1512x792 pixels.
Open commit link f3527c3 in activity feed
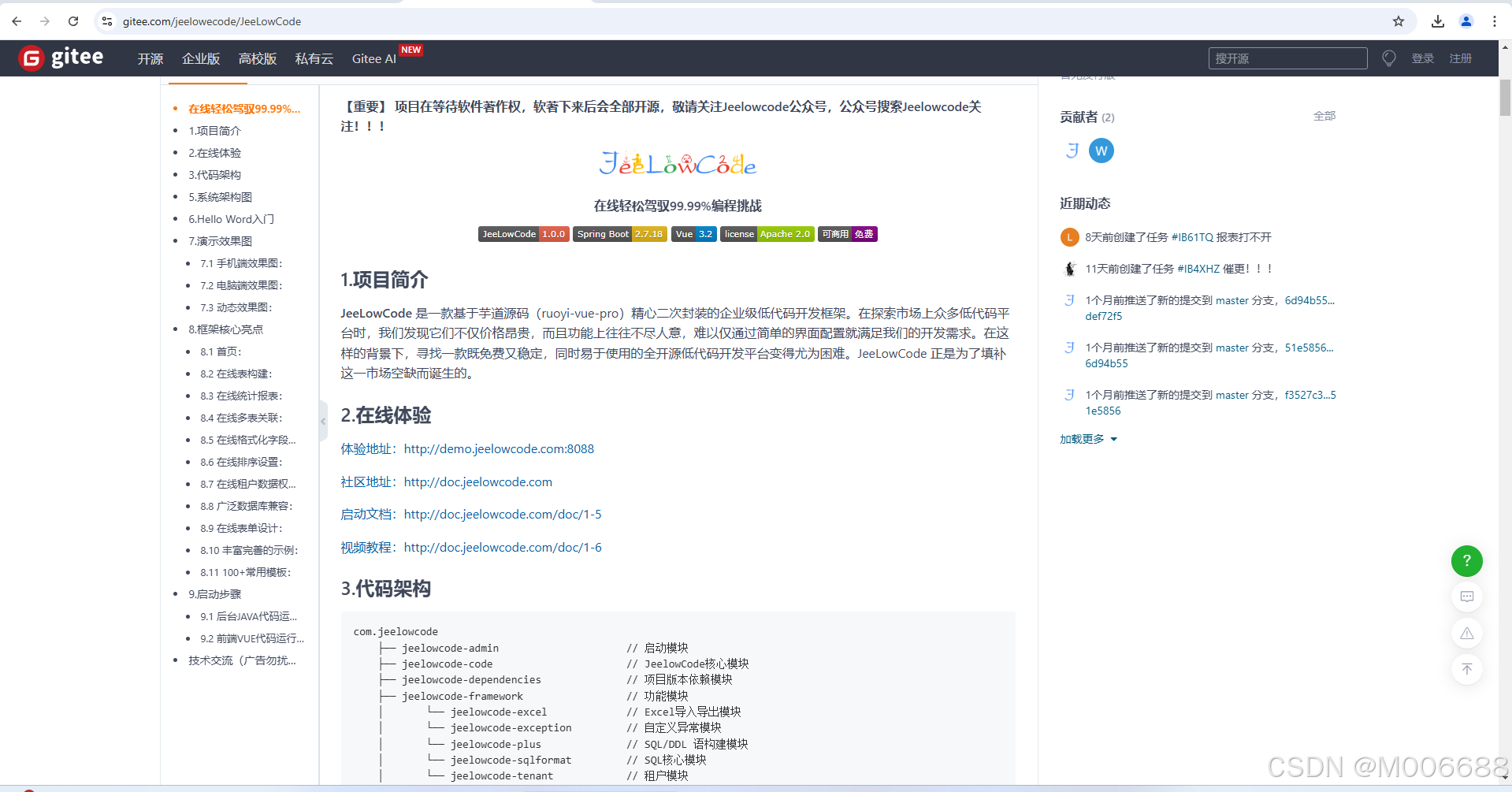click(1310, 395)
